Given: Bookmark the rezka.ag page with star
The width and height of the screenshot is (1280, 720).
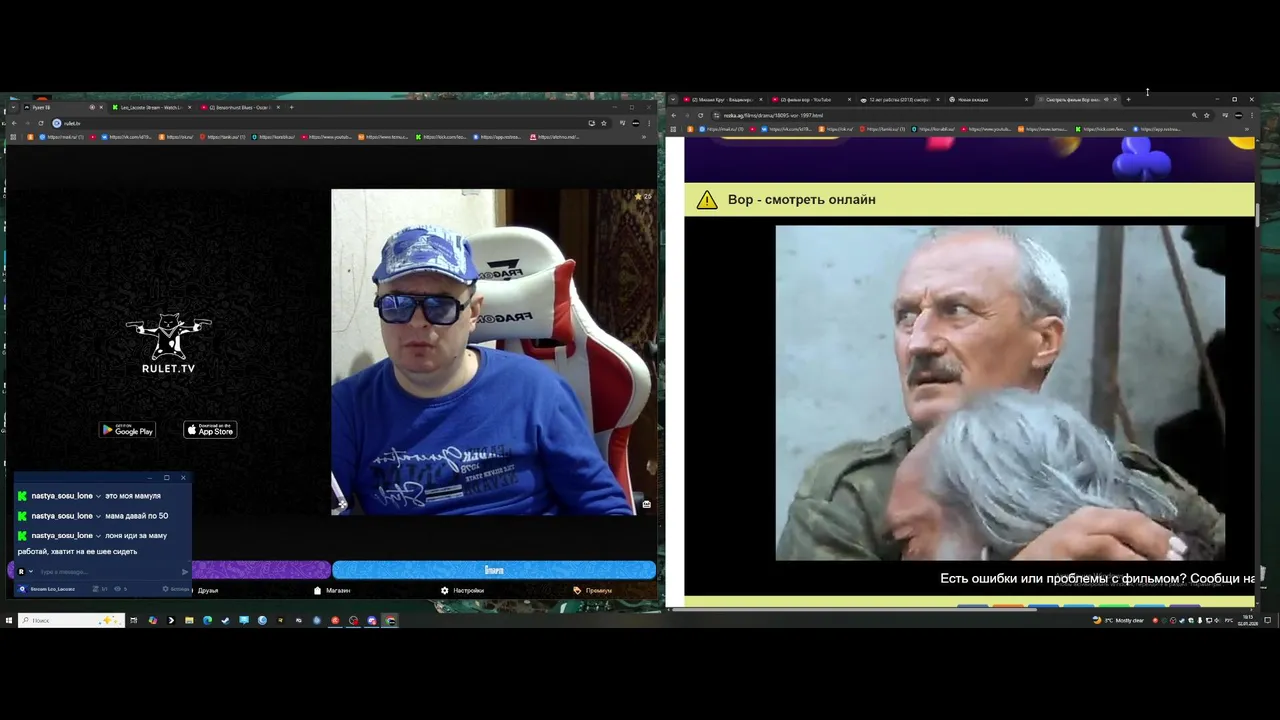Looking at the screenshot, I should pyautogui.click(x=1207, y=115).
